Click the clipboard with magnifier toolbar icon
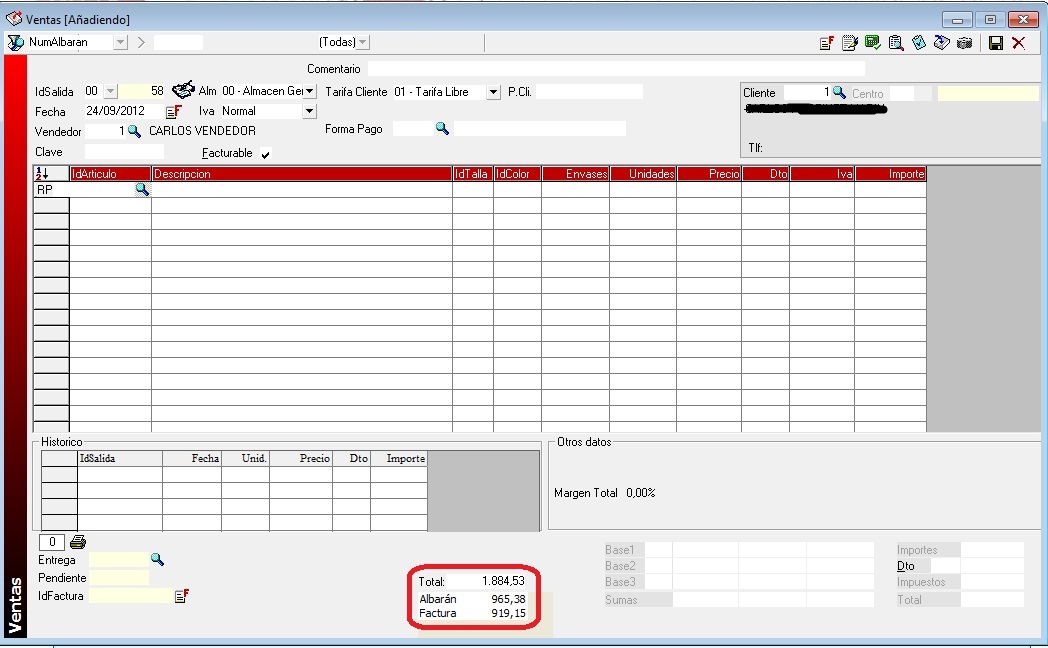This screenshot has width=1048, height=648. [x=896, y=43]
